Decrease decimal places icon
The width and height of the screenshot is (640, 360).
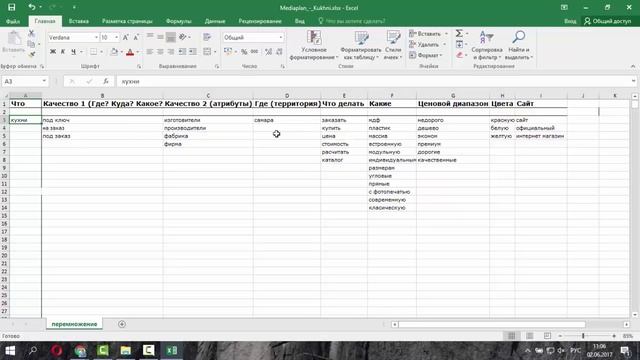tap(279, 52)
